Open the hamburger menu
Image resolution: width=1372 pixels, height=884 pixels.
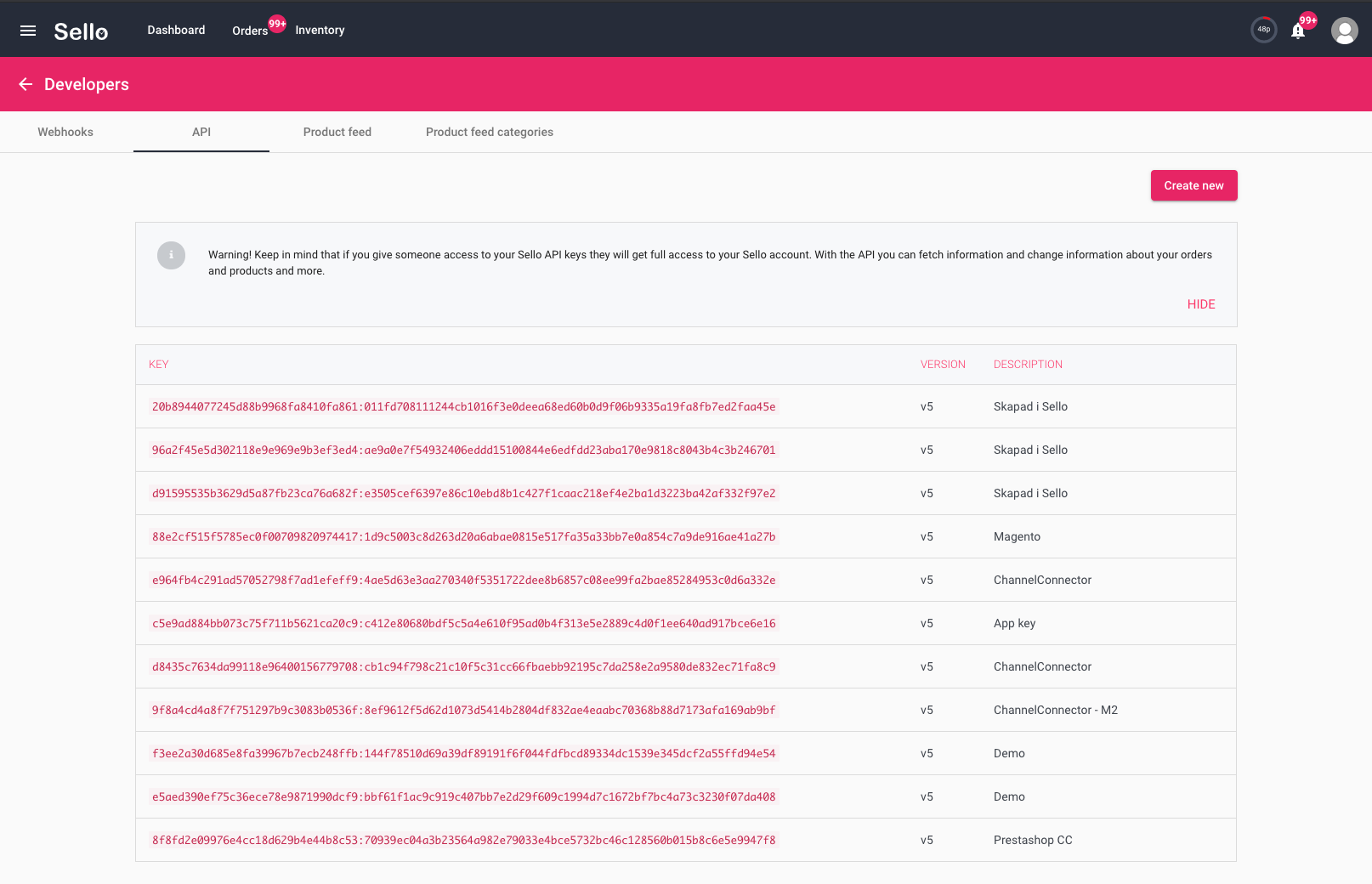(x=28, y=31)
